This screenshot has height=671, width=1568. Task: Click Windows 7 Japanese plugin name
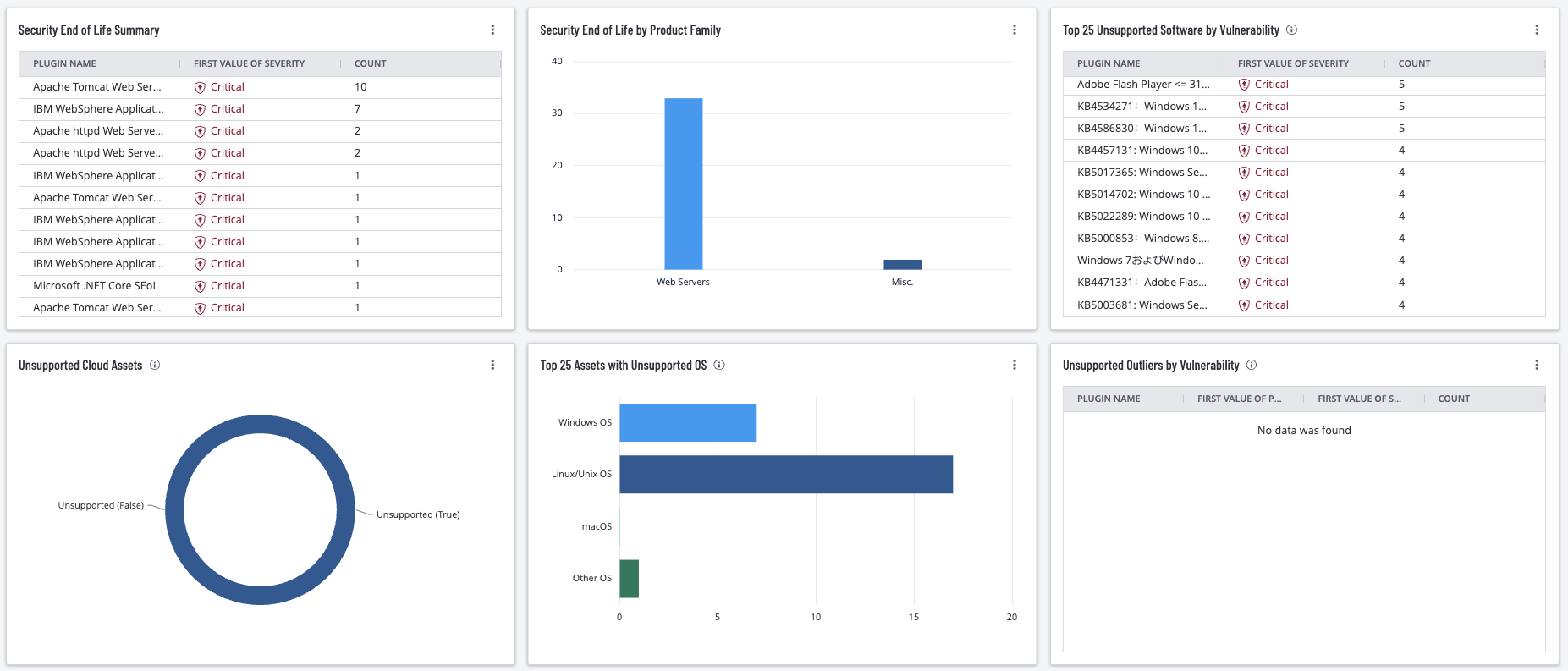1140,261
